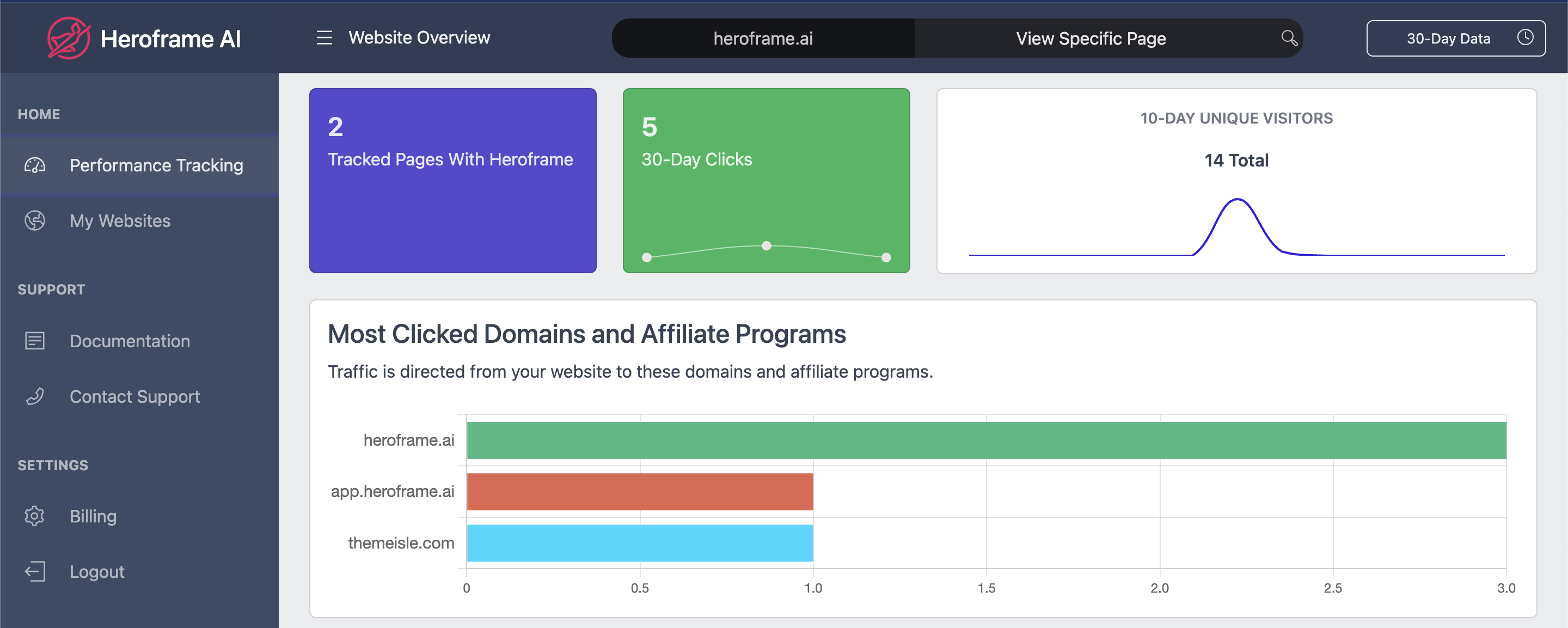Click the Contact Support phone icon
The width and height of the screenshot is (1568, 628).
35,396
